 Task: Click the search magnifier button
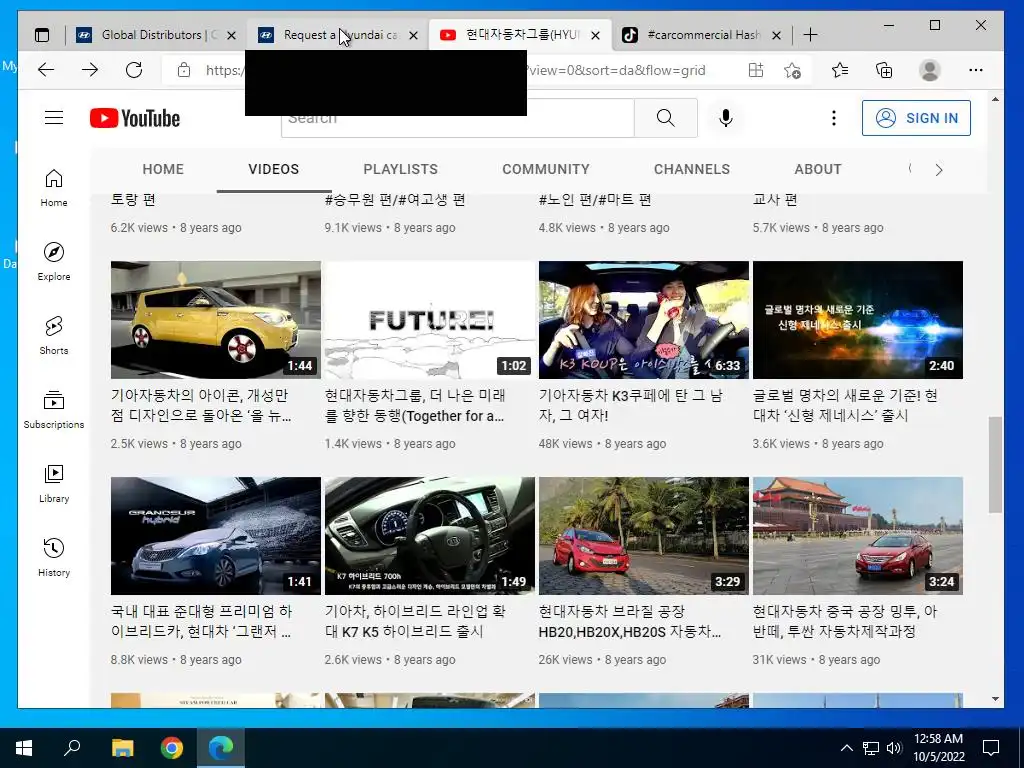665,118
